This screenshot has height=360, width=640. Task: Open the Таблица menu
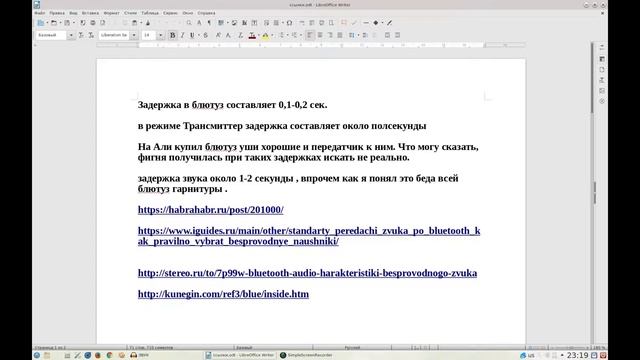pos(150,13)
